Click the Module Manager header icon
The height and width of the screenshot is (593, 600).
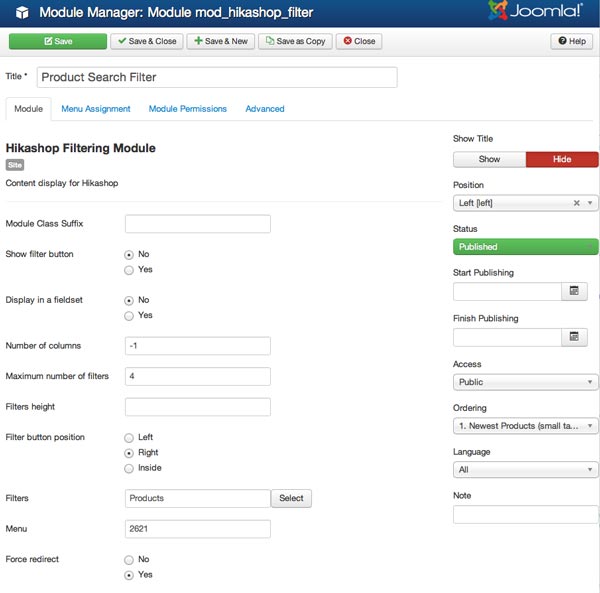18,14
